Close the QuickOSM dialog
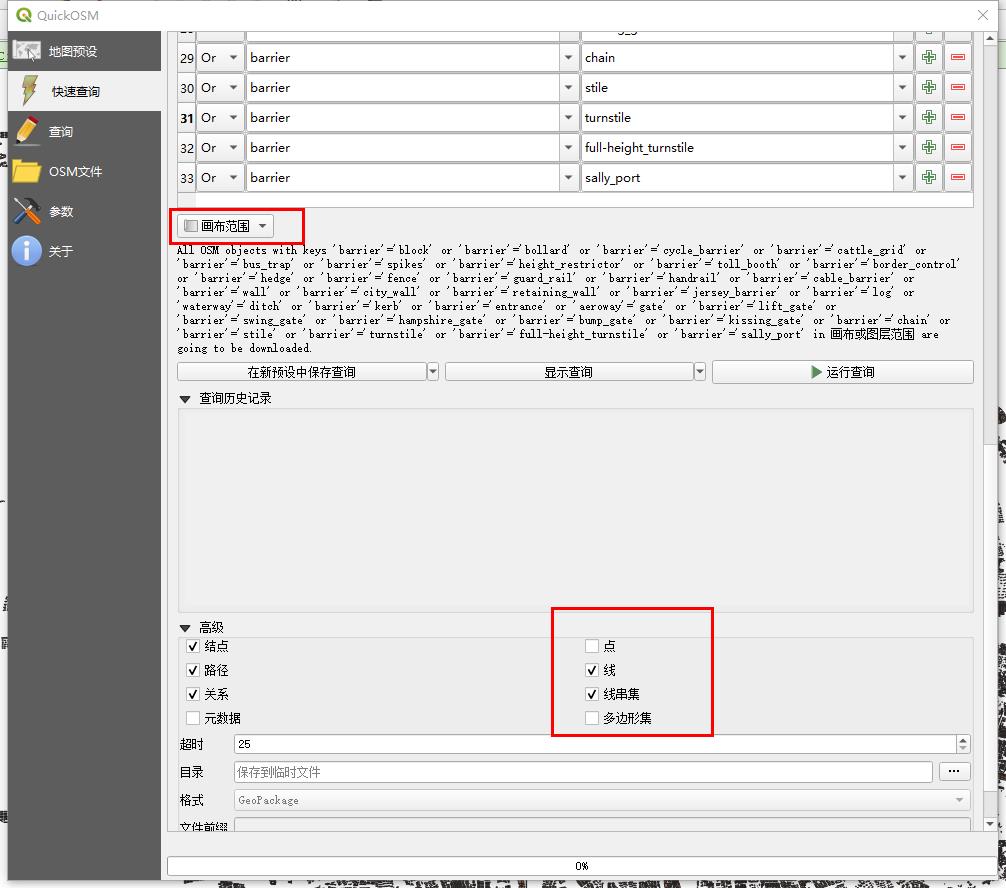Screen dimensions: 1006x888 point(982,15)
